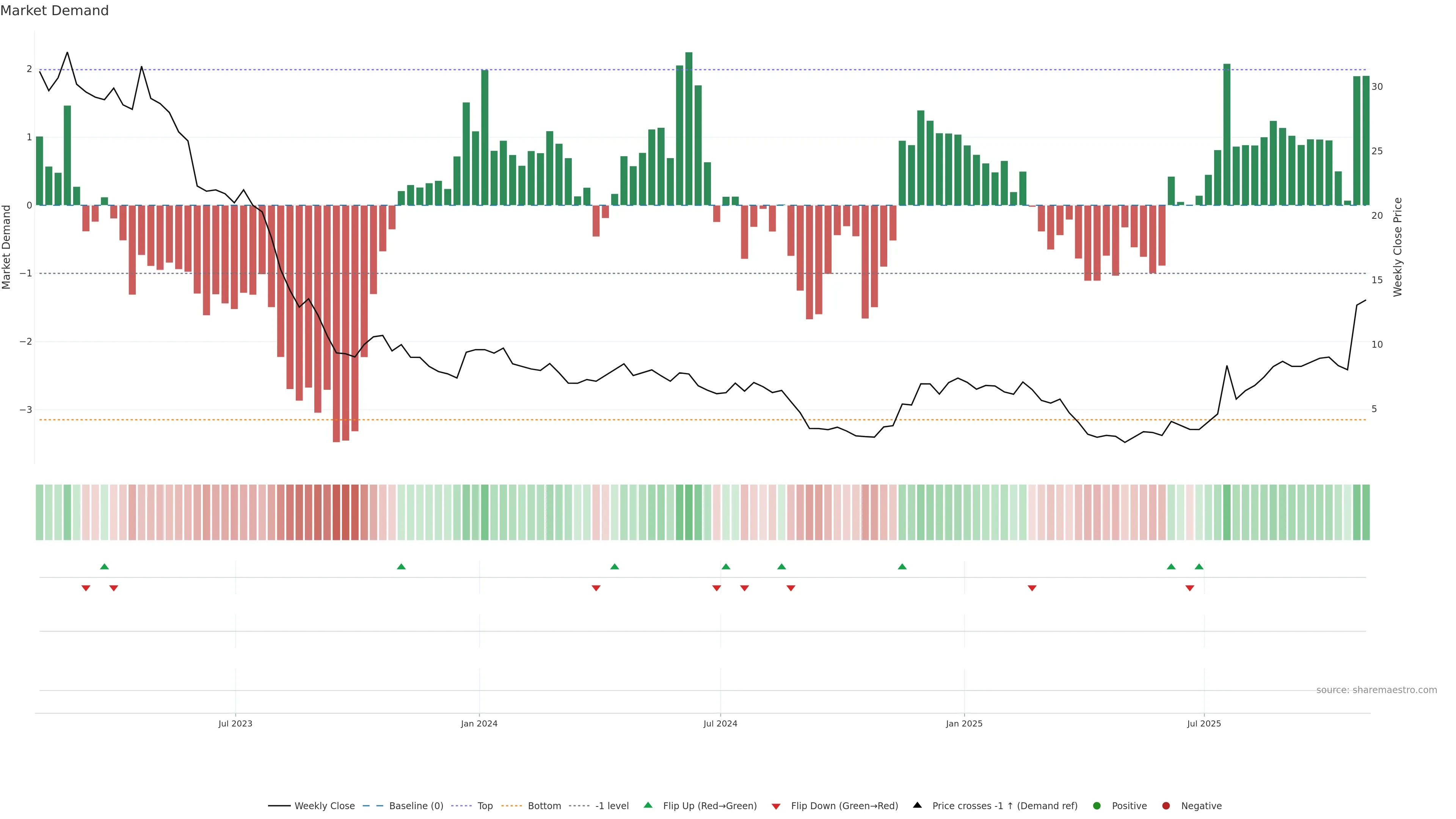Image resolution: width=1456 pixels, height=819 pixels.
Task: Hide the -1 level legend entry
Action: coord(612,805)
